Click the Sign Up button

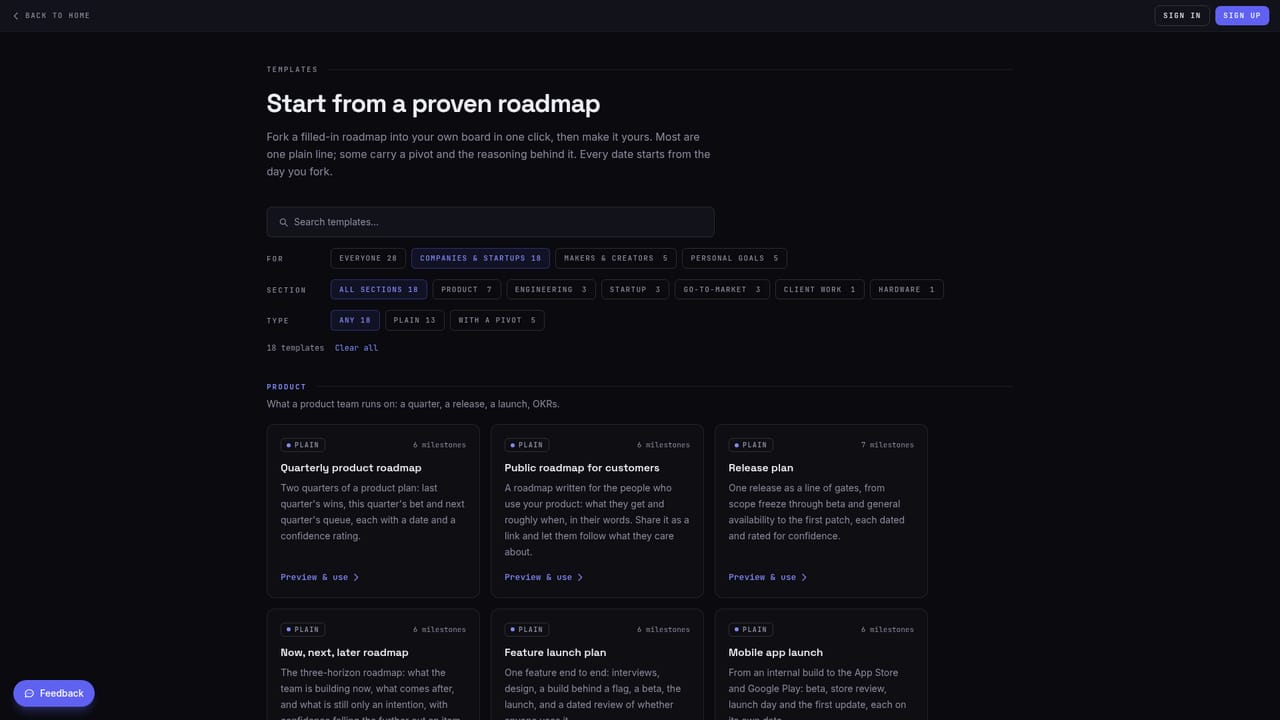(x=1242, y=16)
